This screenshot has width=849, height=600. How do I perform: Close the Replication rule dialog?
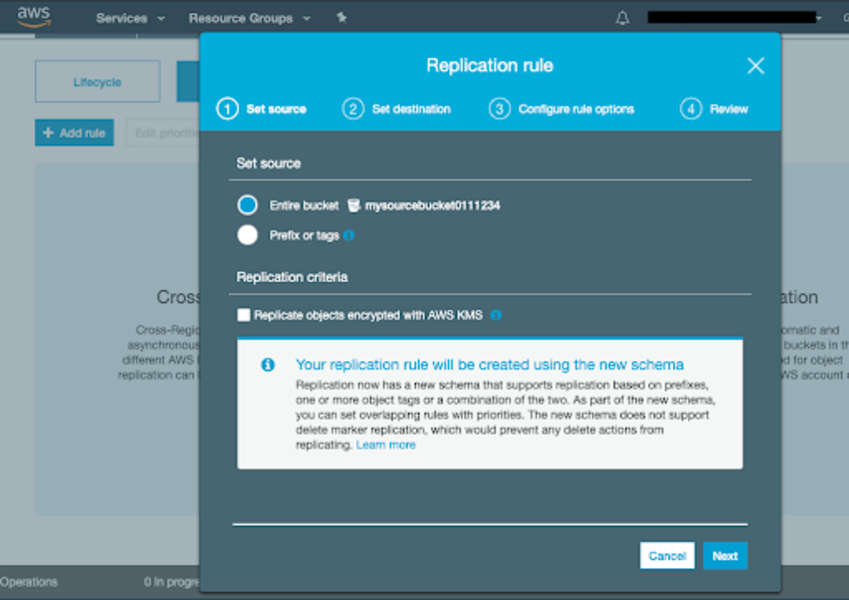click(755, 66)
